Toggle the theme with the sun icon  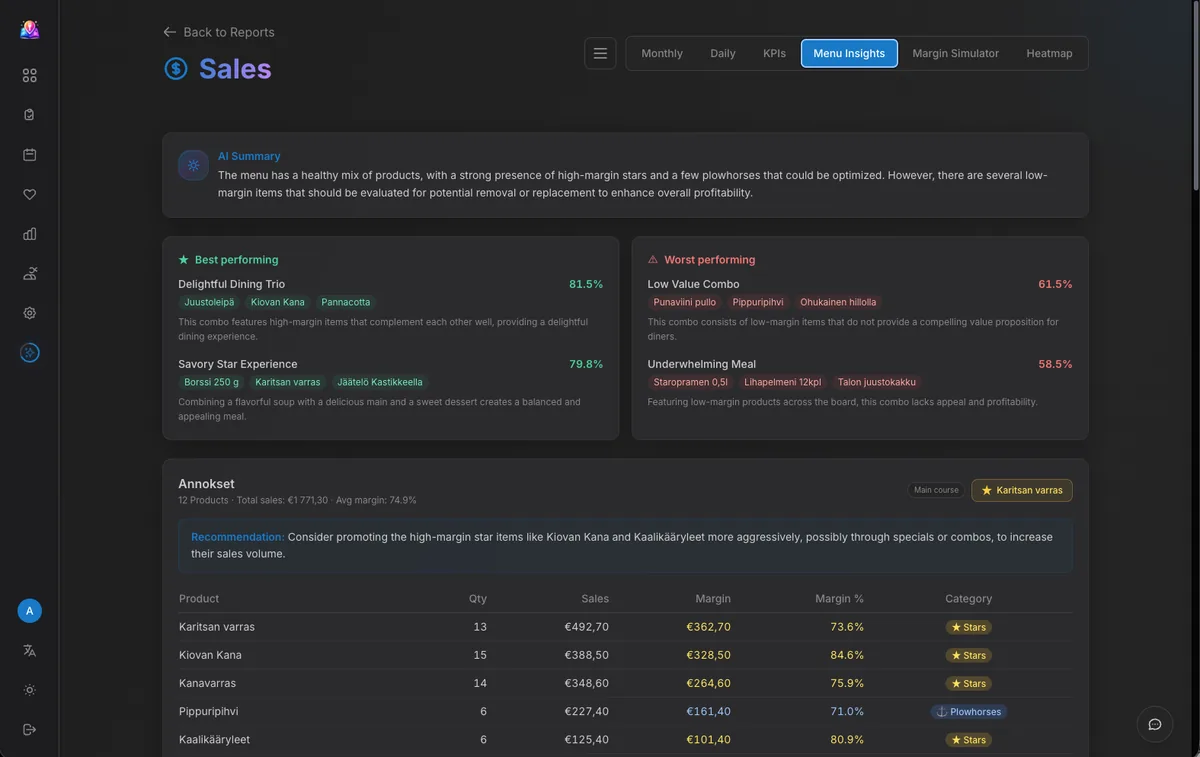click(29, 689)
